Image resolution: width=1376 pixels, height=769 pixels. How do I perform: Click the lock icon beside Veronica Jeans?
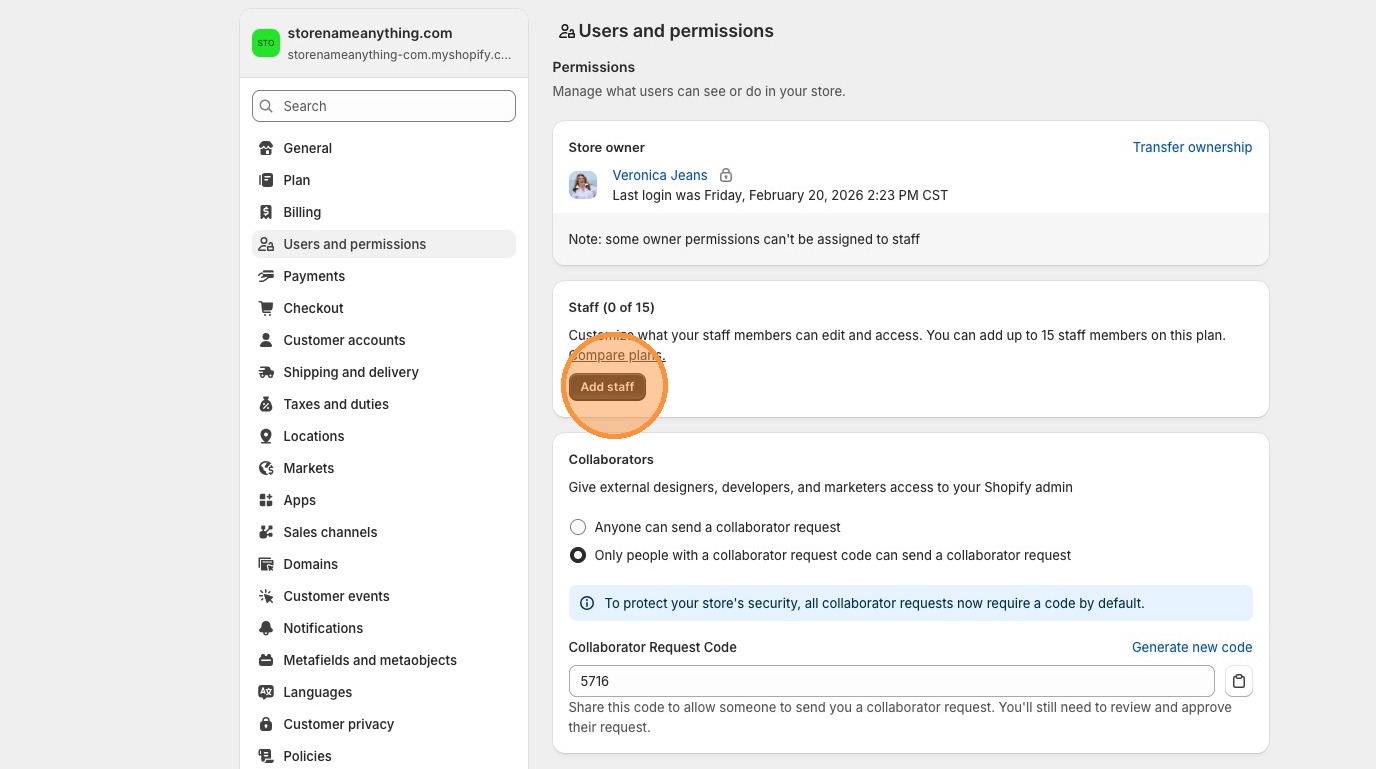pyautogui.click(x=726, y=175)
